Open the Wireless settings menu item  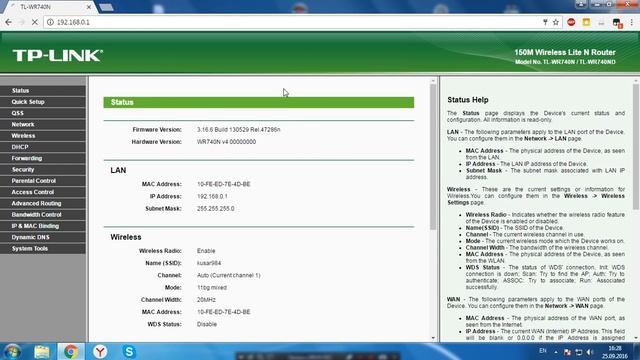pos(43,136)
